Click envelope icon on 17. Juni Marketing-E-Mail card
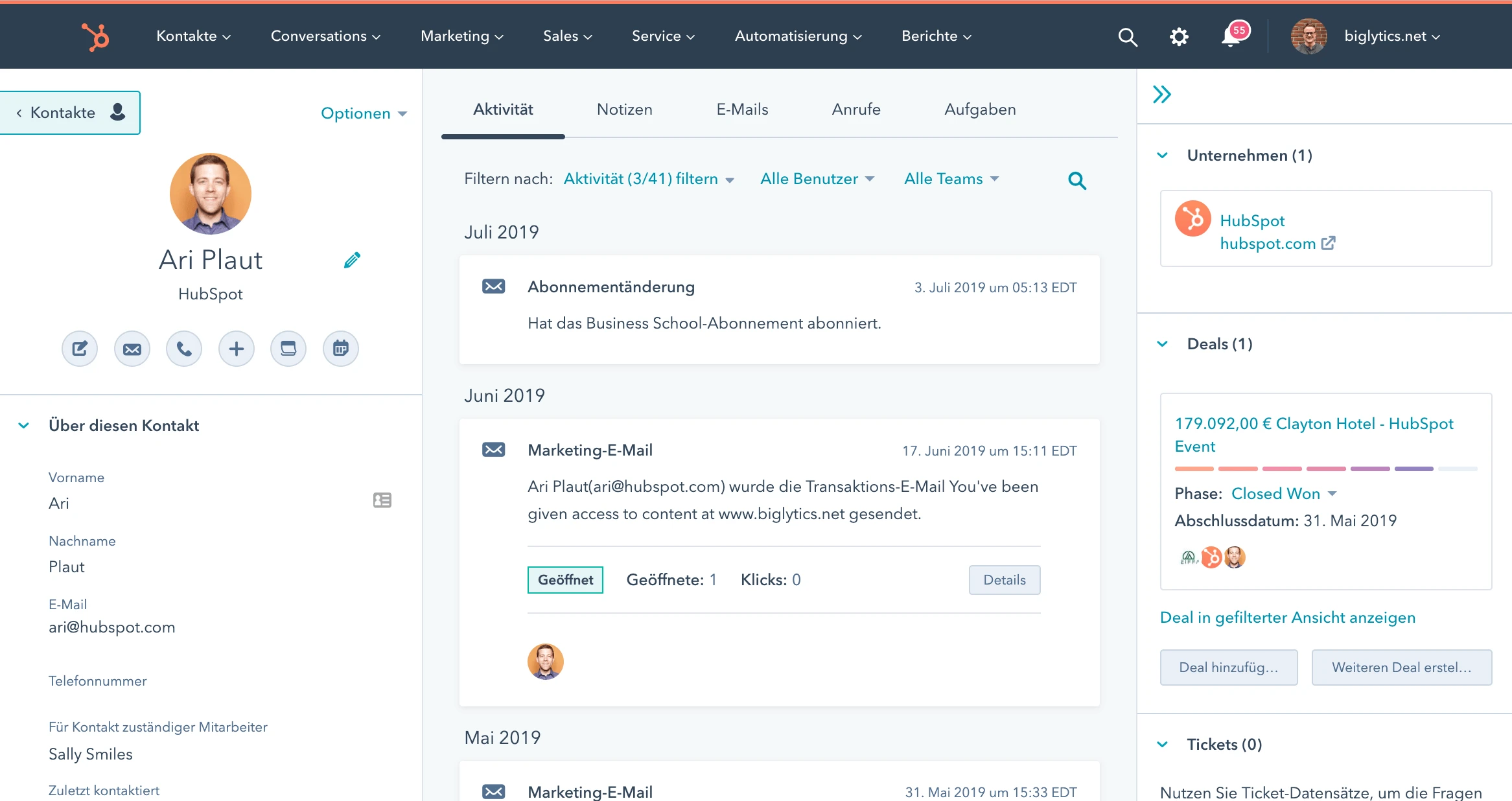Image resolution: width=1512 pixels, height=801 pixels. point(493,450)
